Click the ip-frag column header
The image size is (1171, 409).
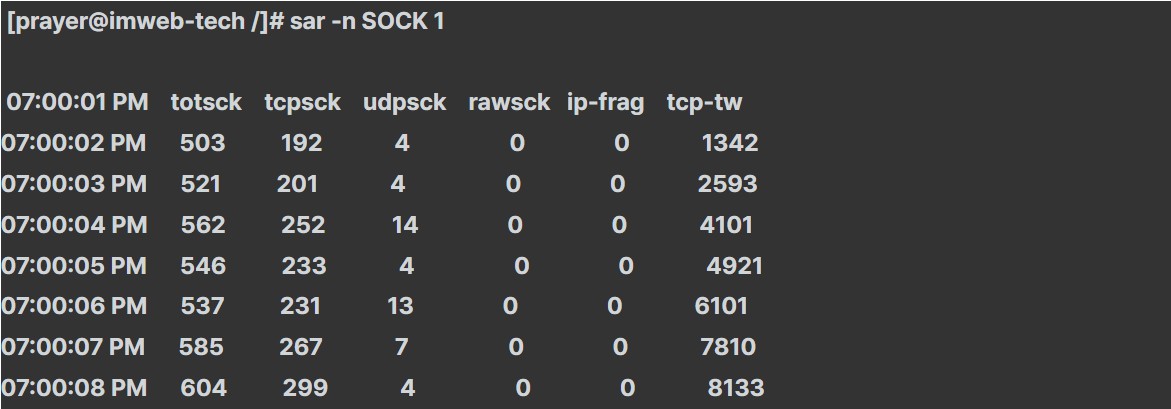pyautogui.click(x=605, y=102)
